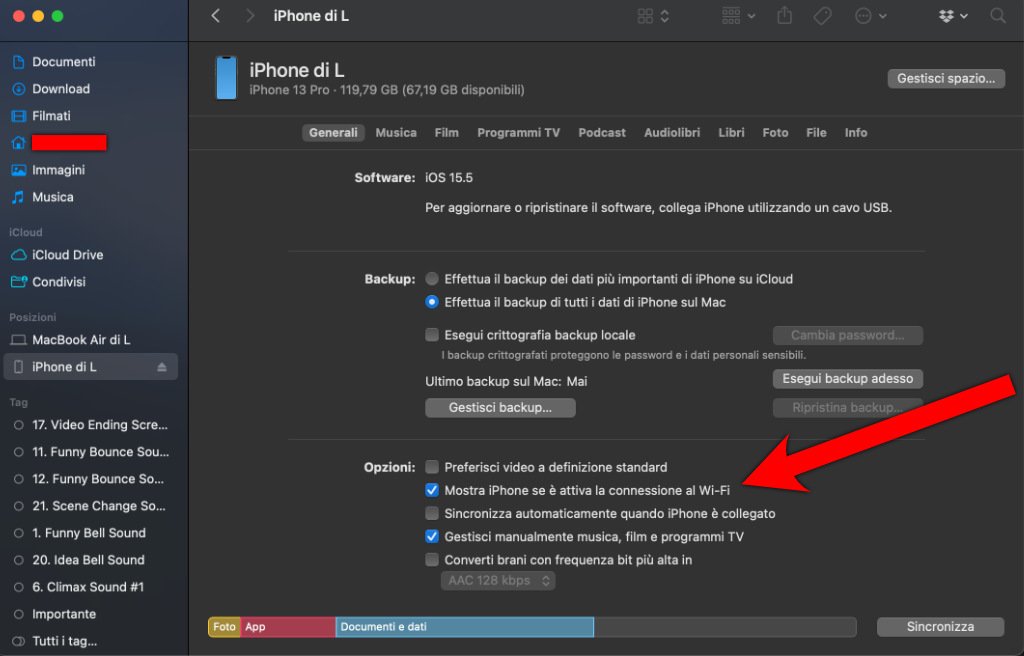
Task: Click the blue iPhone device icon
Action: click(x=226, y=78)
